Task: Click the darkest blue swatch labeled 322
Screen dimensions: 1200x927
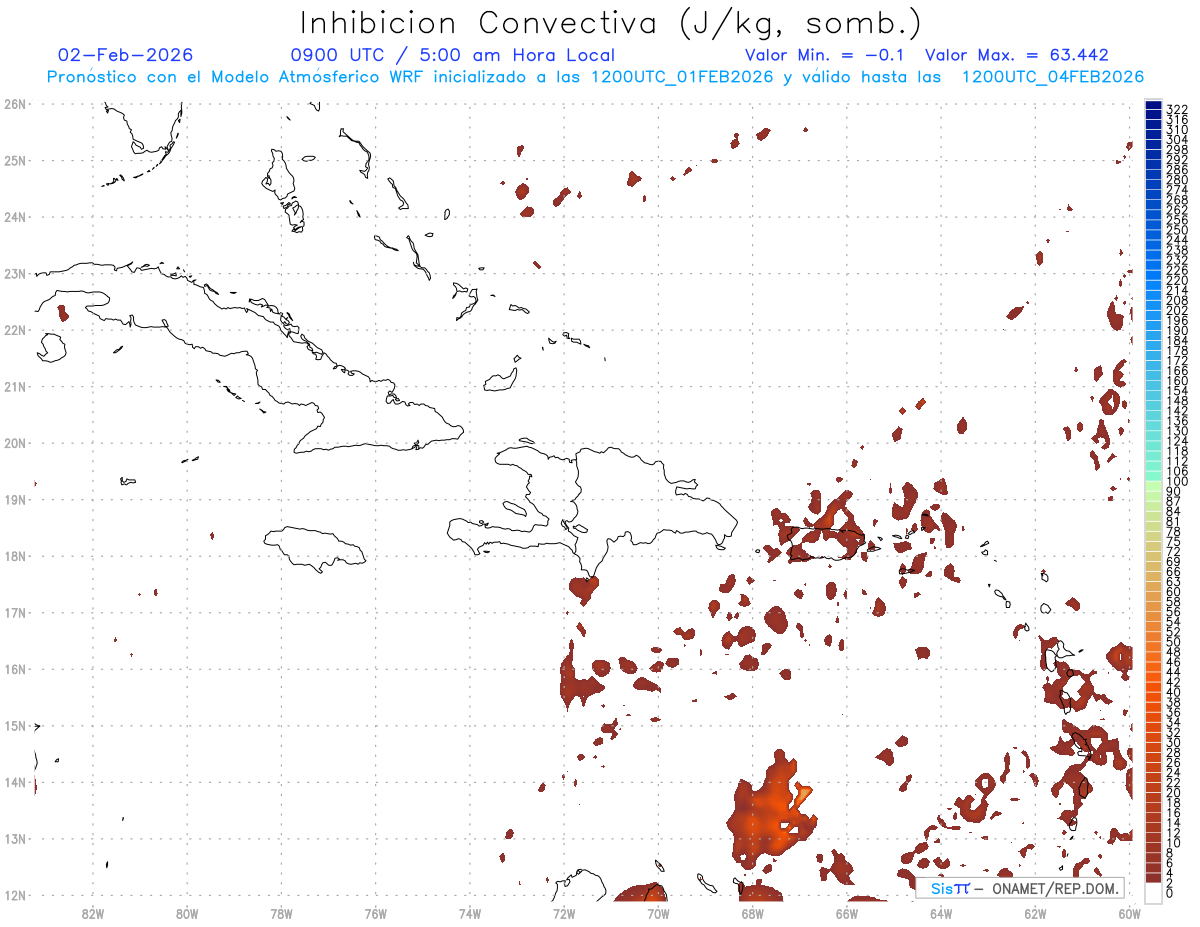Action: coord(1153,106)
